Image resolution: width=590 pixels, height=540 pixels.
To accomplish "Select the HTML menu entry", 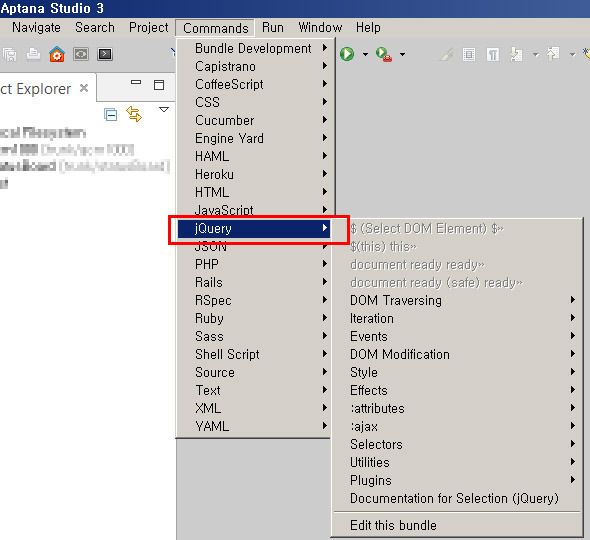I will coord(254,192).
